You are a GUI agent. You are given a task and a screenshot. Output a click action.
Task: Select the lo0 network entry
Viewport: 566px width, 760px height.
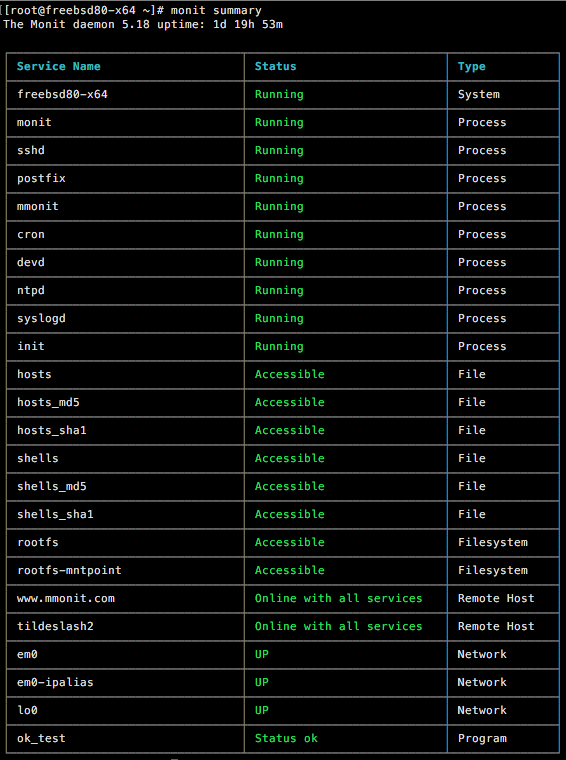click(27, 710)
